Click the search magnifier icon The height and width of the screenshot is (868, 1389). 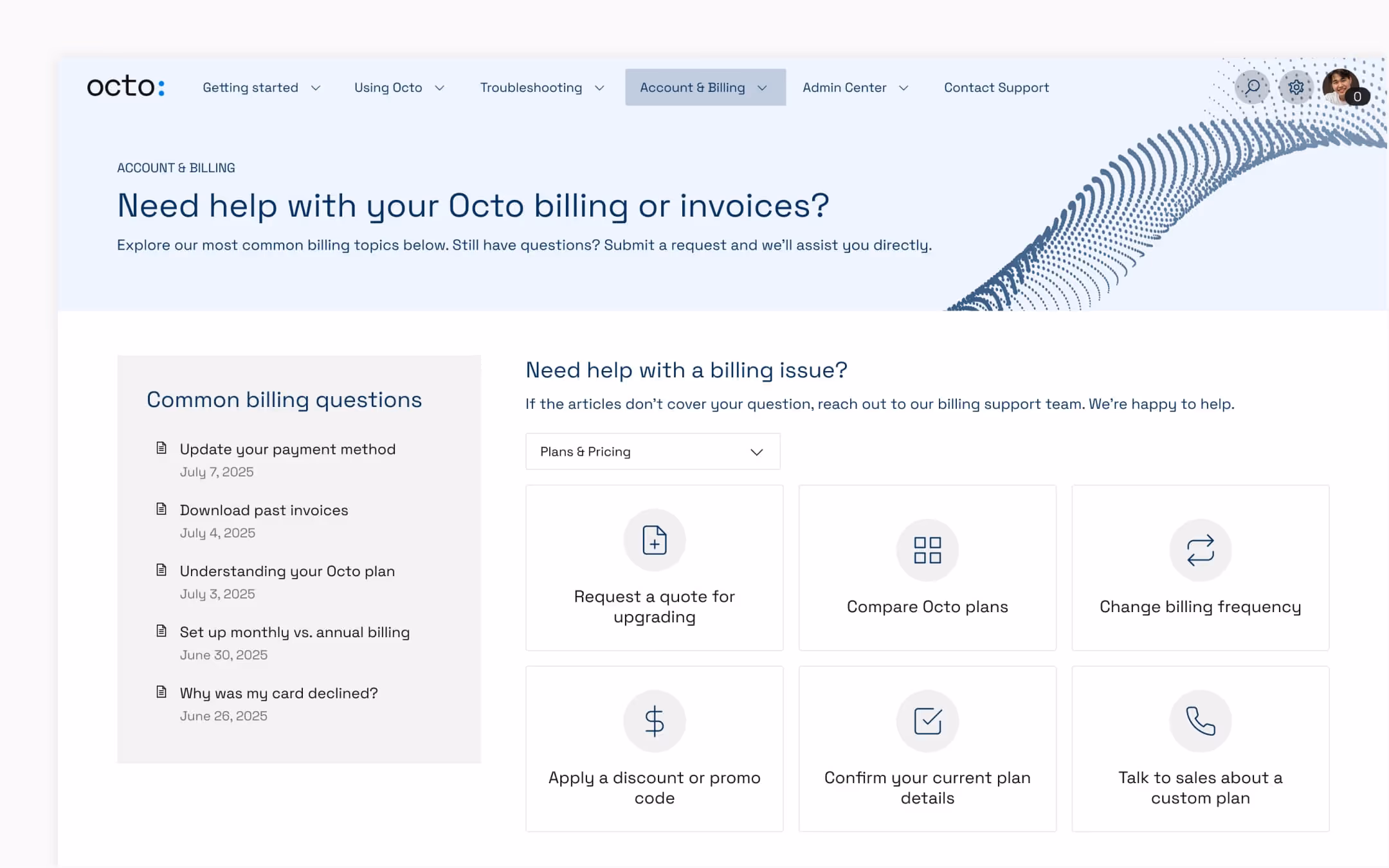click(x=1252, y=87)
